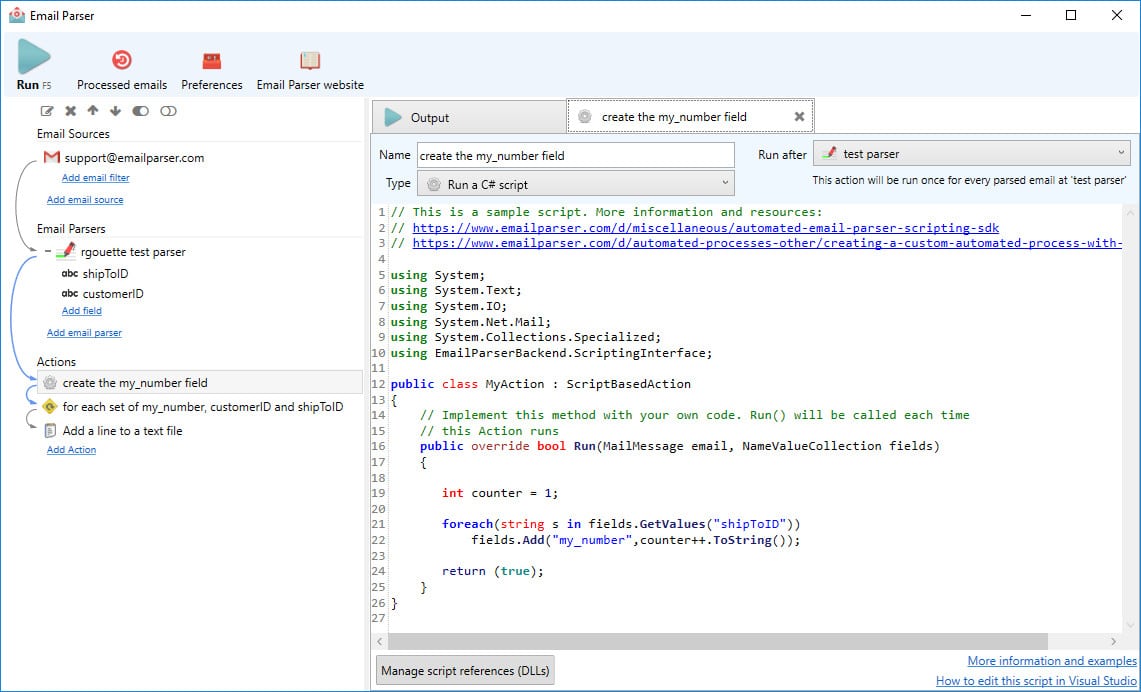Click document icon of Add a line action

50,431
